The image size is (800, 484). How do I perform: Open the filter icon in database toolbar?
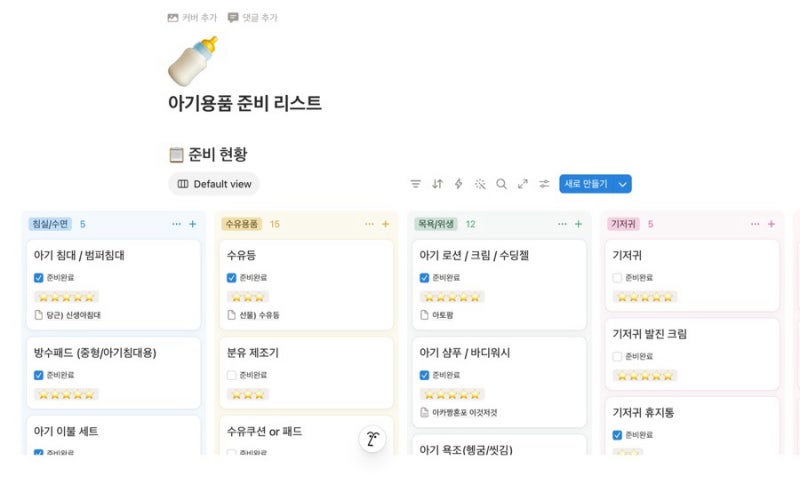[x=416, y=184]
